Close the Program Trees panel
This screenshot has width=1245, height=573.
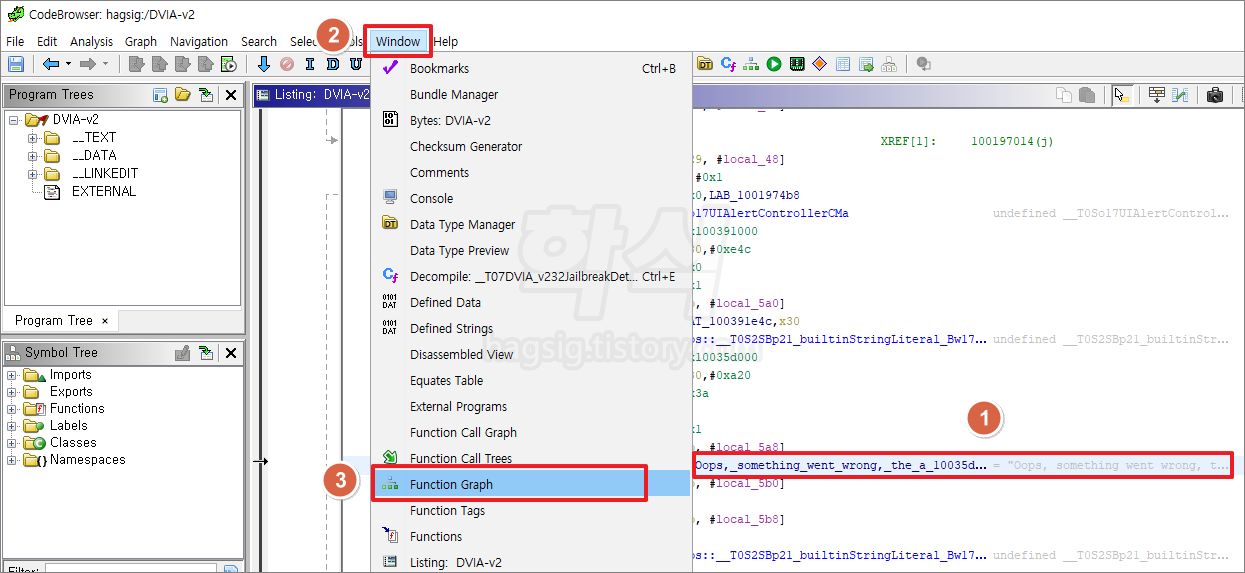pyautogui.click(x=231, y=95)
